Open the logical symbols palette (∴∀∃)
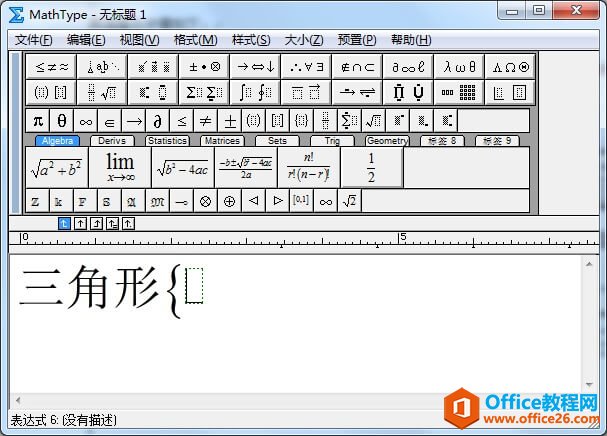 [306, 67]
